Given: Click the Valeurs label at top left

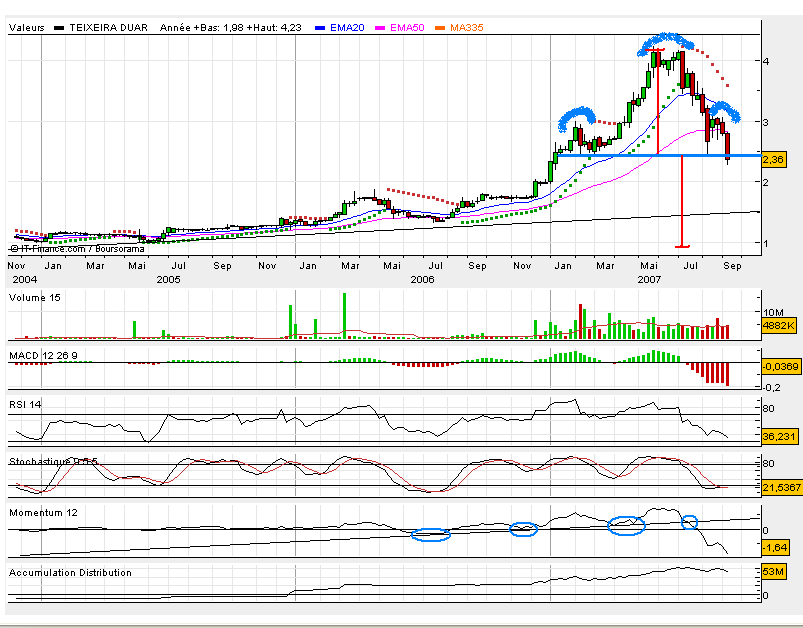Looking at the screenshot, I should [x=26, y=29].
